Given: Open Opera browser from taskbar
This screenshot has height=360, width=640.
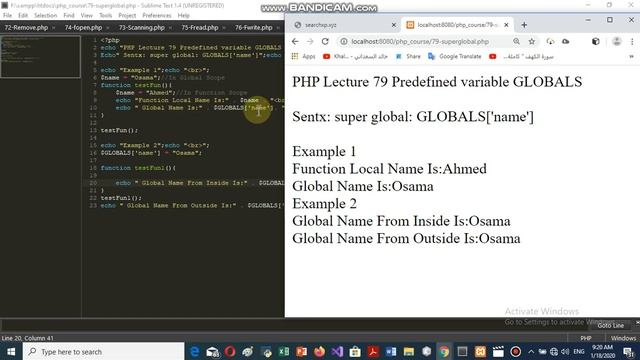Looking at the screenshot, I should (x=230, y=351).
